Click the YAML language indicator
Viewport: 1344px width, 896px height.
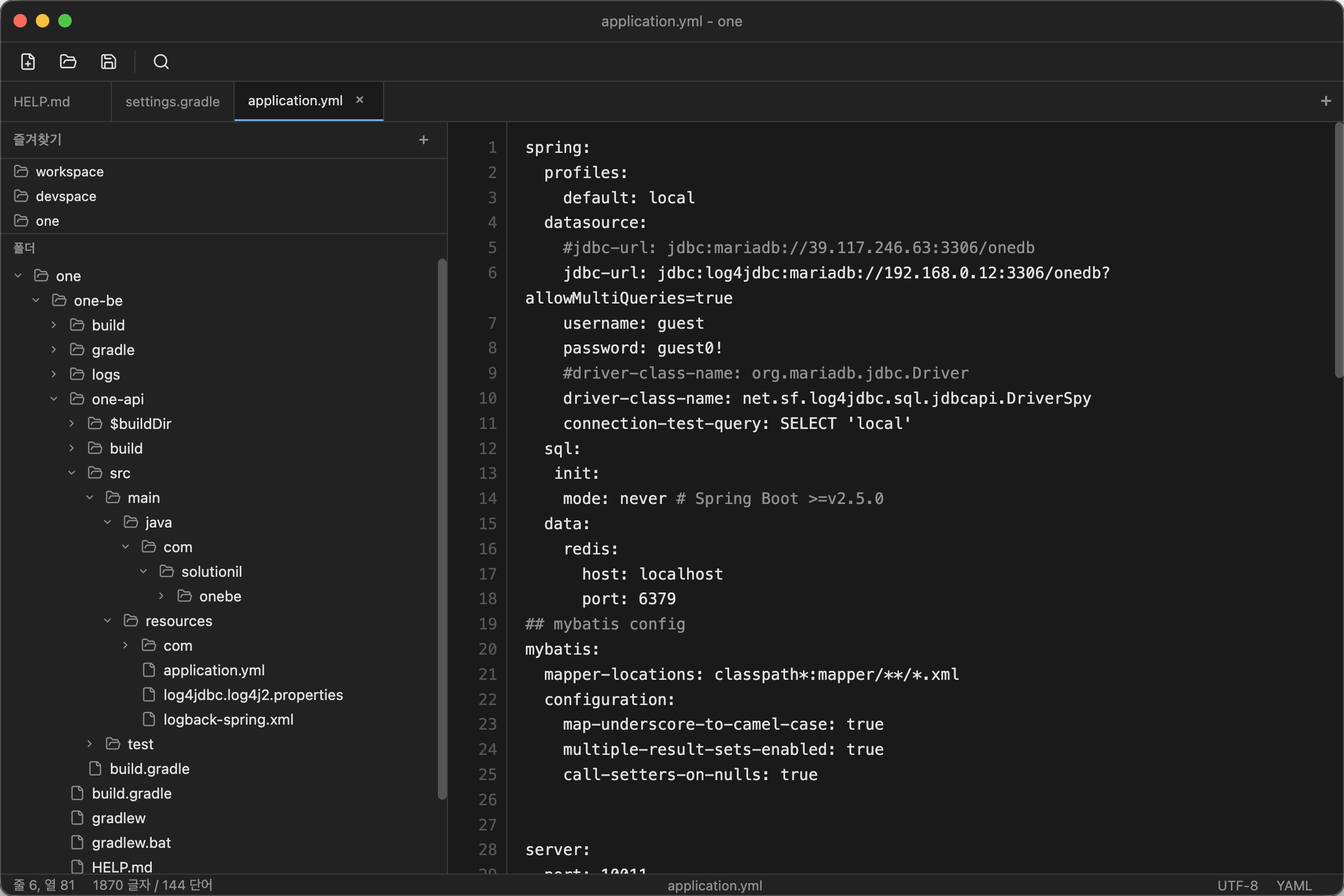coord(1294,885)
